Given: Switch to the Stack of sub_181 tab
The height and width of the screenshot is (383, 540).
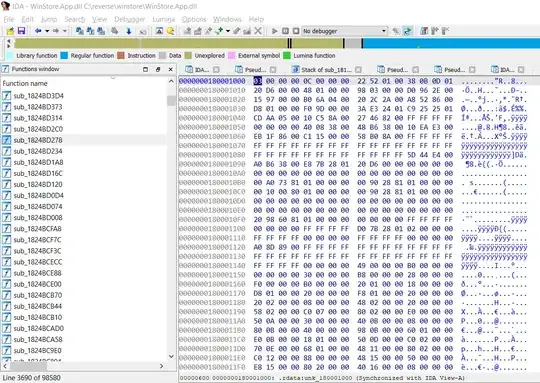Looking at the screenshot, I should (326, 70).
